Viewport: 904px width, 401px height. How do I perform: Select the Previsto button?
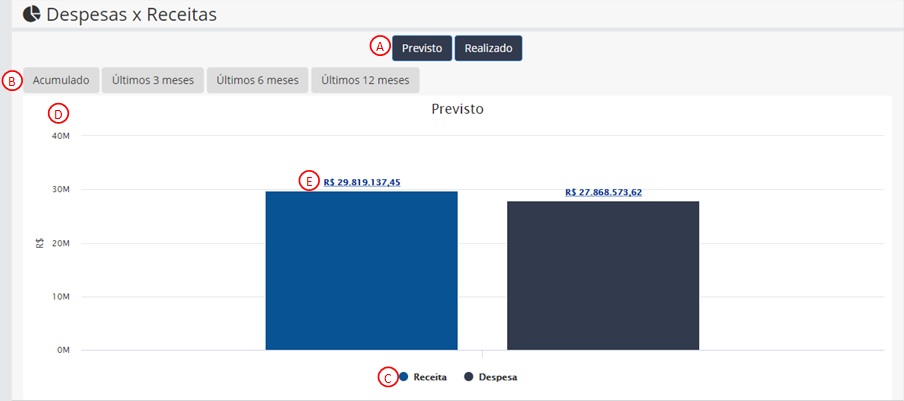point(422,48)
